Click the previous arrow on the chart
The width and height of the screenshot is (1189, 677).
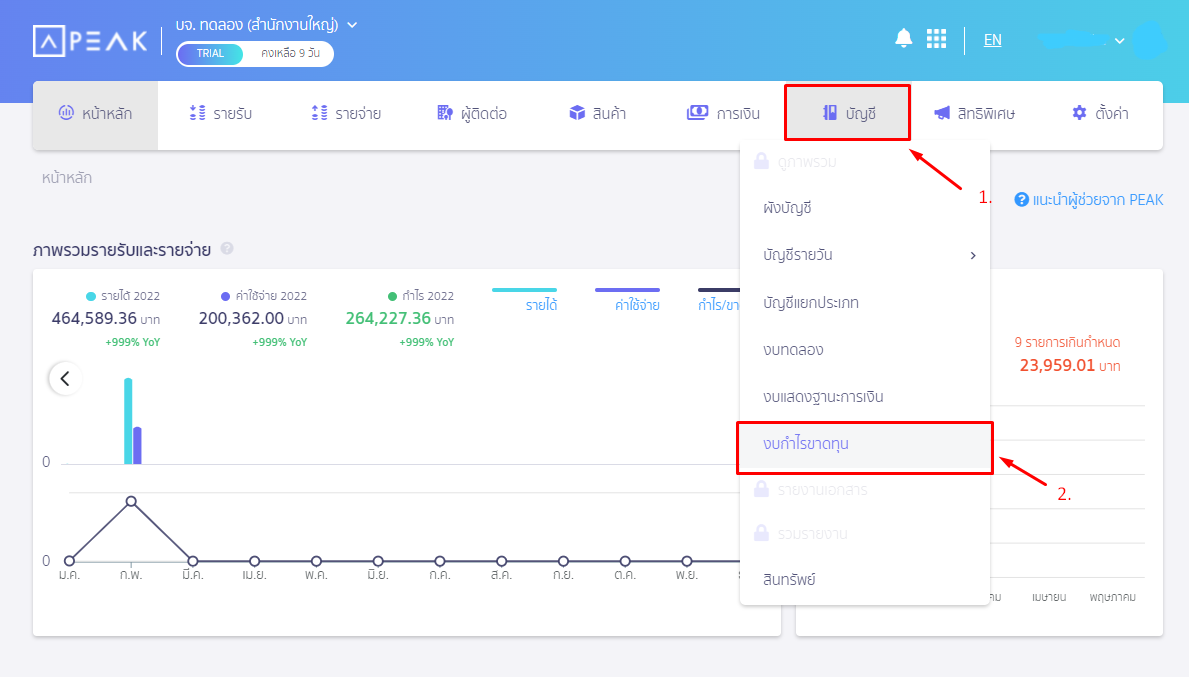(65, 378)
